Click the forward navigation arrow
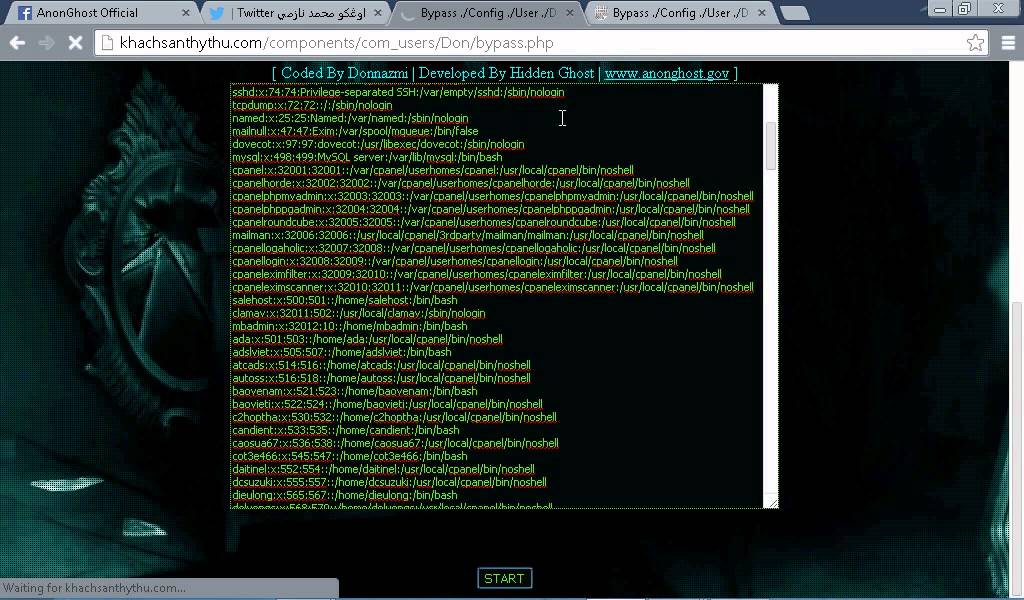Screen dimensions: 1024x600 [x=46, y=43]
